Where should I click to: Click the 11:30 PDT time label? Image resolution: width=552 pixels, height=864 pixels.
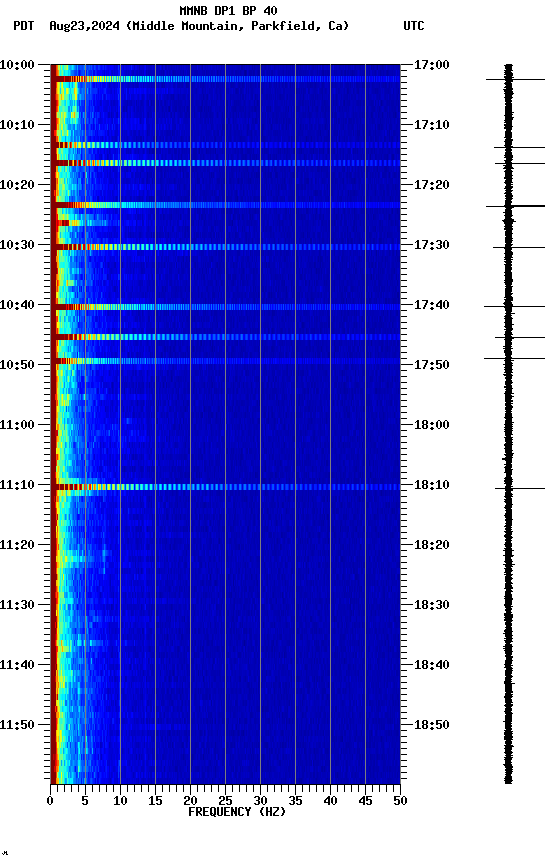17,606
